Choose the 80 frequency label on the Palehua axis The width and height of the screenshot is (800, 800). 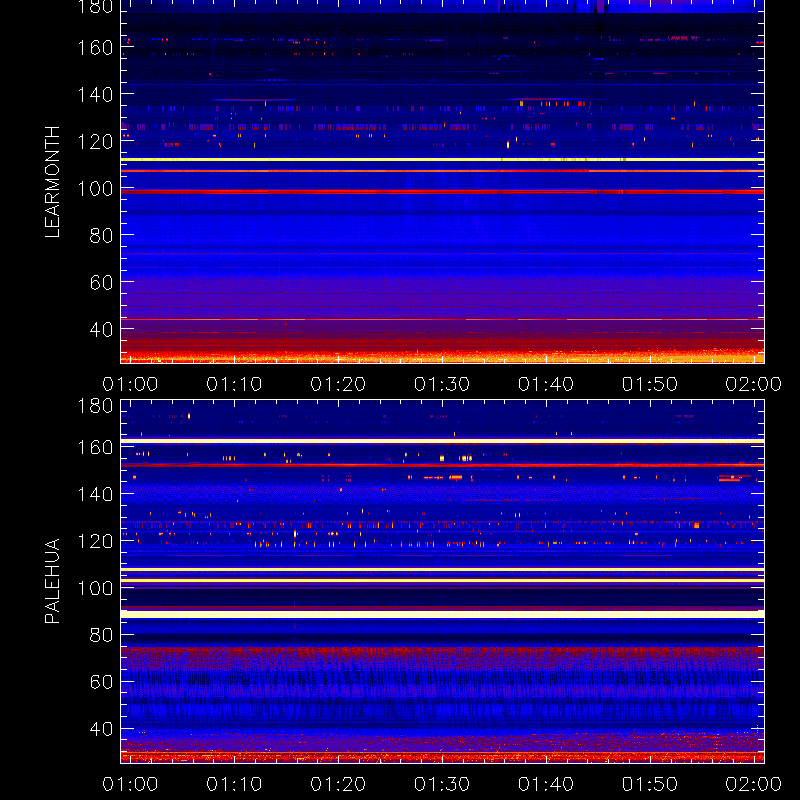(101, 635)
